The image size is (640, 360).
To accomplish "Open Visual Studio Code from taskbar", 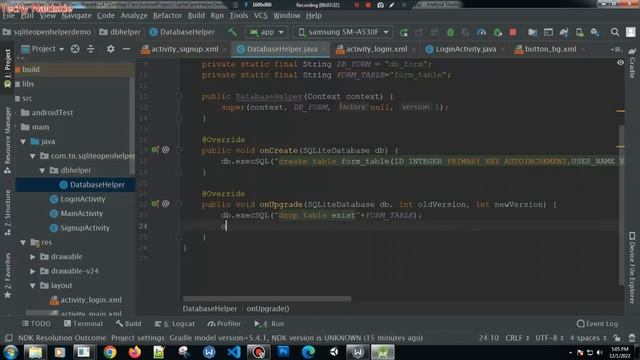I will coord(234,352).
